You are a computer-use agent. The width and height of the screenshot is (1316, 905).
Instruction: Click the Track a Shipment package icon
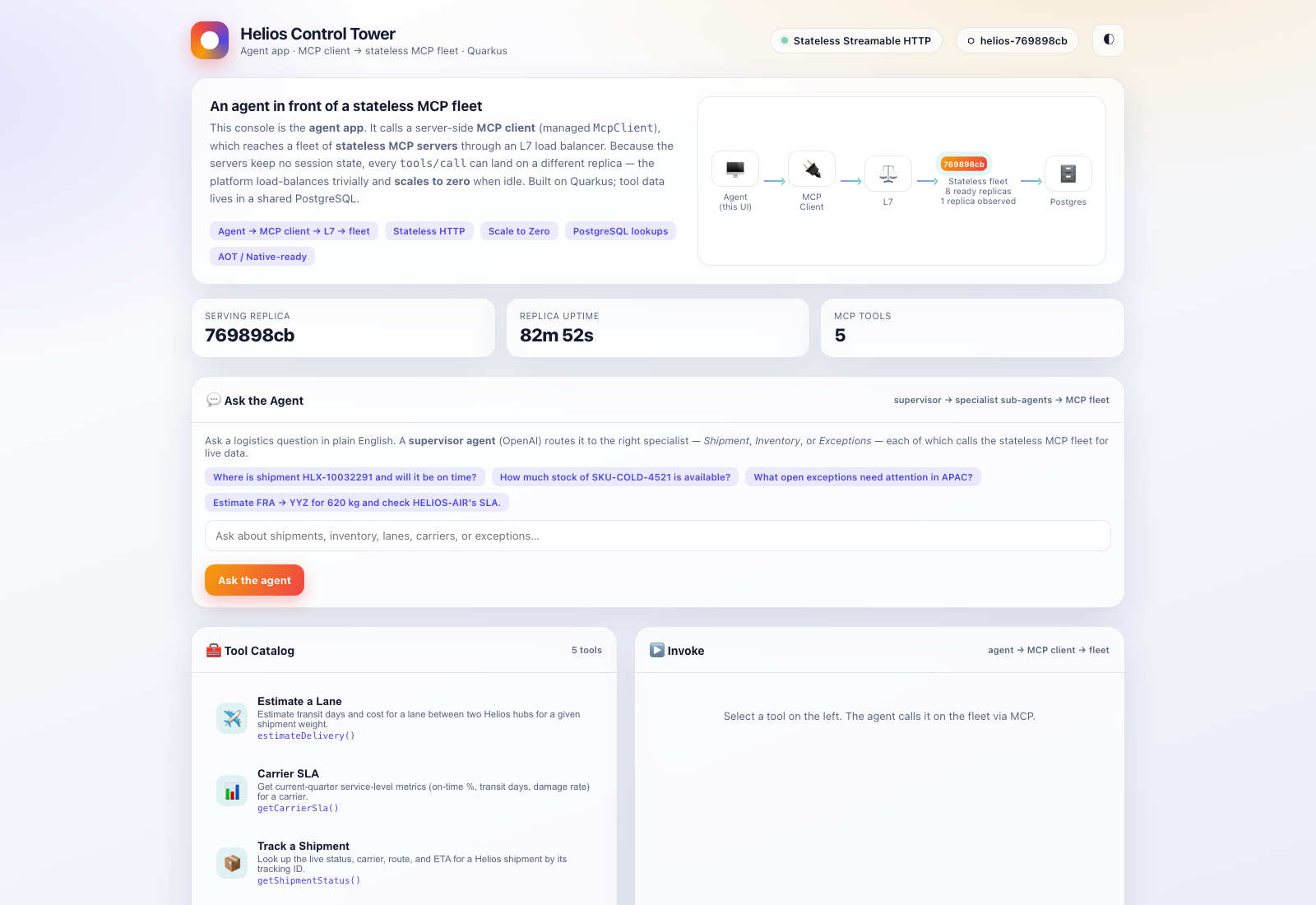[232, 863]
